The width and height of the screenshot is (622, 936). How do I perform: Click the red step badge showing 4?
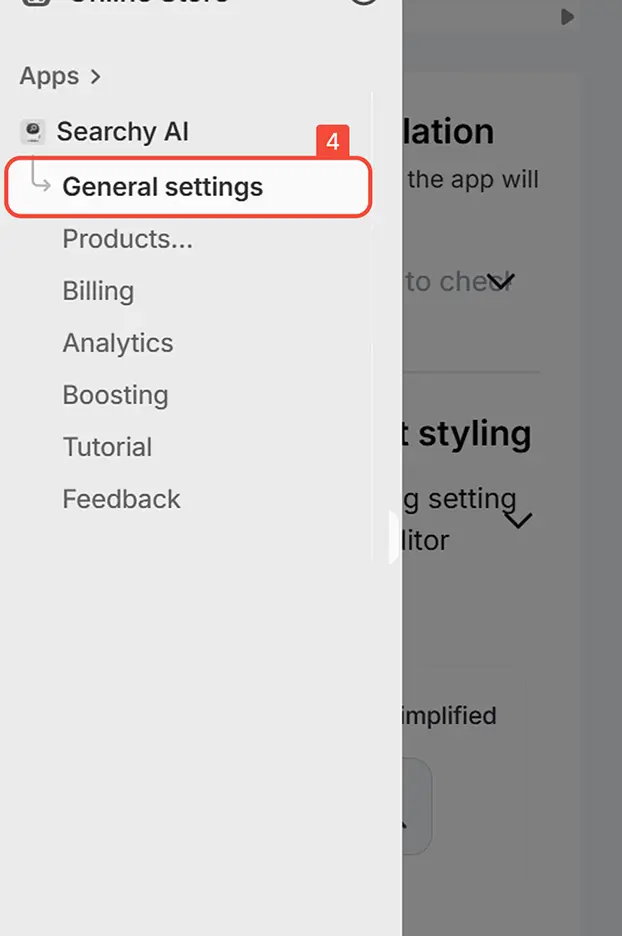pyautogui.click(x=332, y=143)
